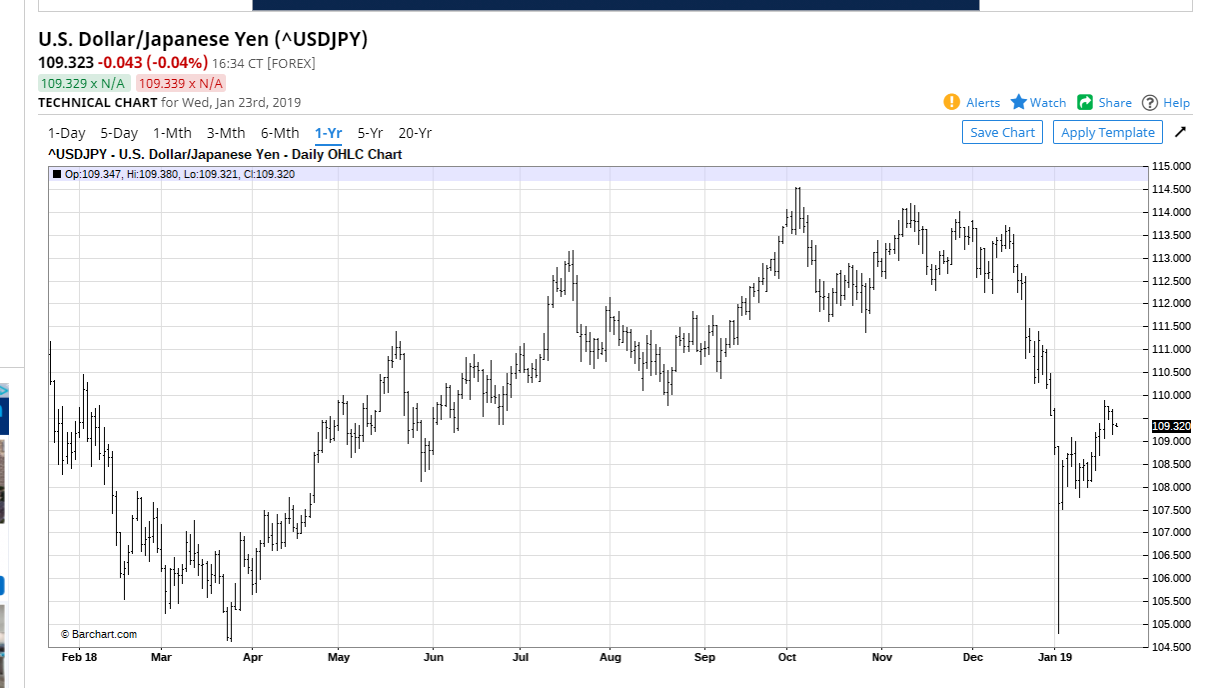Image resolution: width=1205 pixels, height=688 pixels.
Task: Click the OHLC values readout bar
Action: [598, 174]
